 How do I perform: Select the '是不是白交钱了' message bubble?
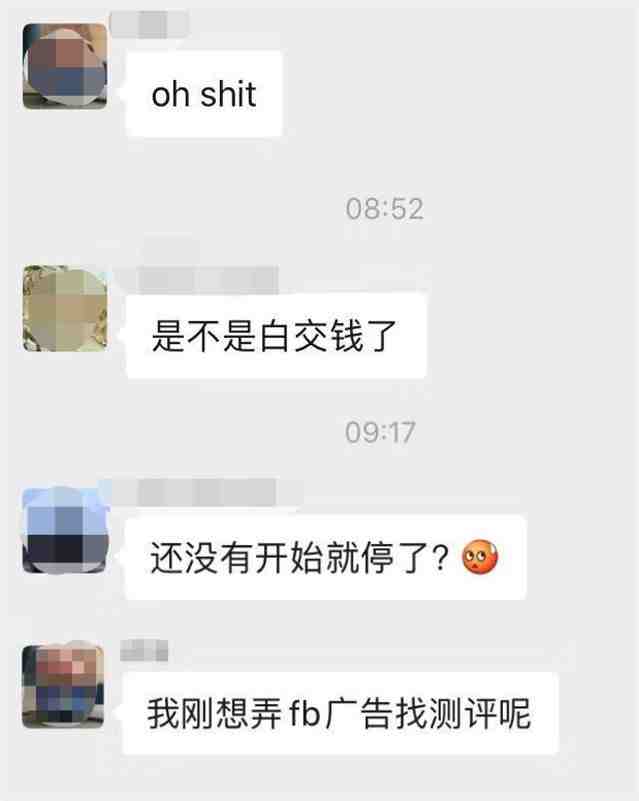click(276, 336)
